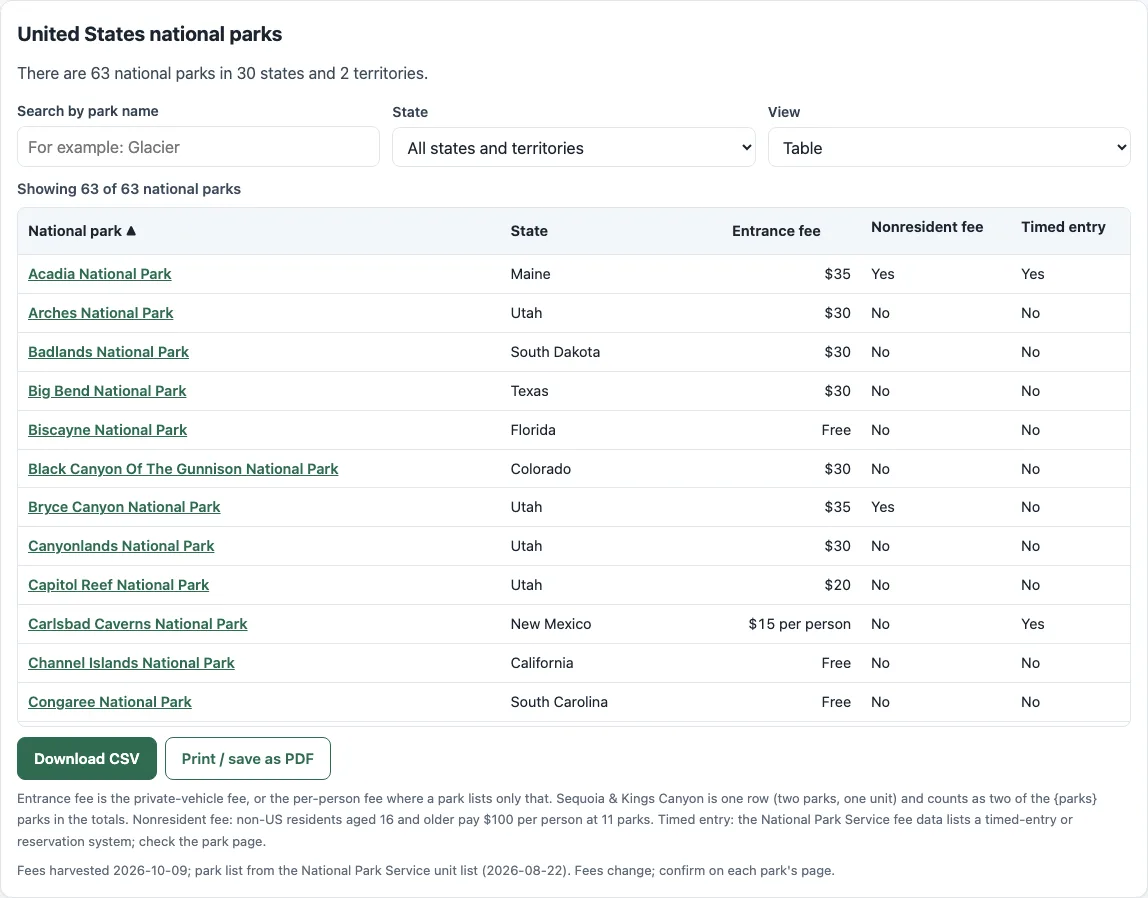Sort table by Entrance fee header
Image resolution: width=1148 pixels, height=898 pixels.
pyautogui.click(x=776, y=231)
